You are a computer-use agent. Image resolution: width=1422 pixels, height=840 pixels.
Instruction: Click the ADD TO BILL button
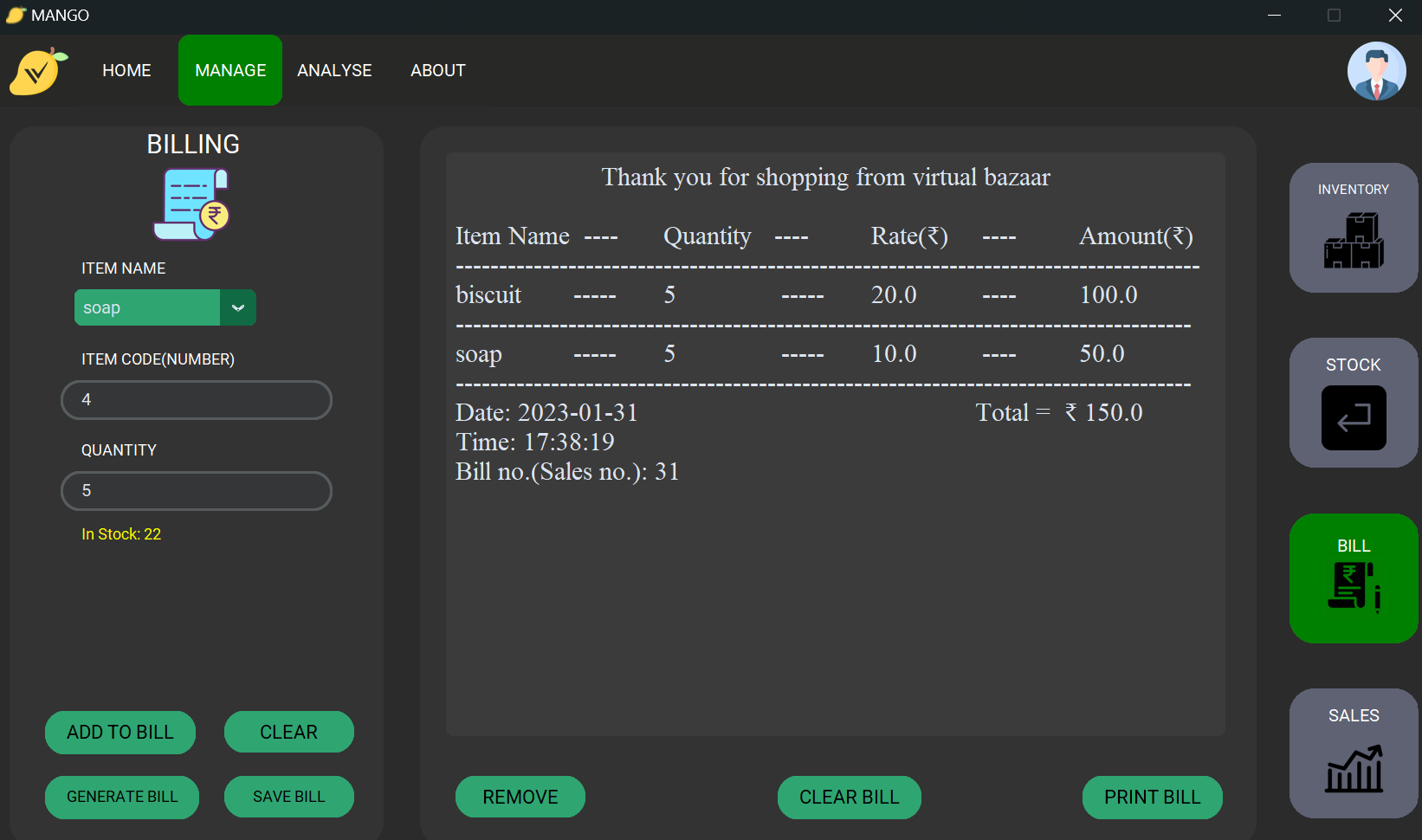[x=120, y=732]
